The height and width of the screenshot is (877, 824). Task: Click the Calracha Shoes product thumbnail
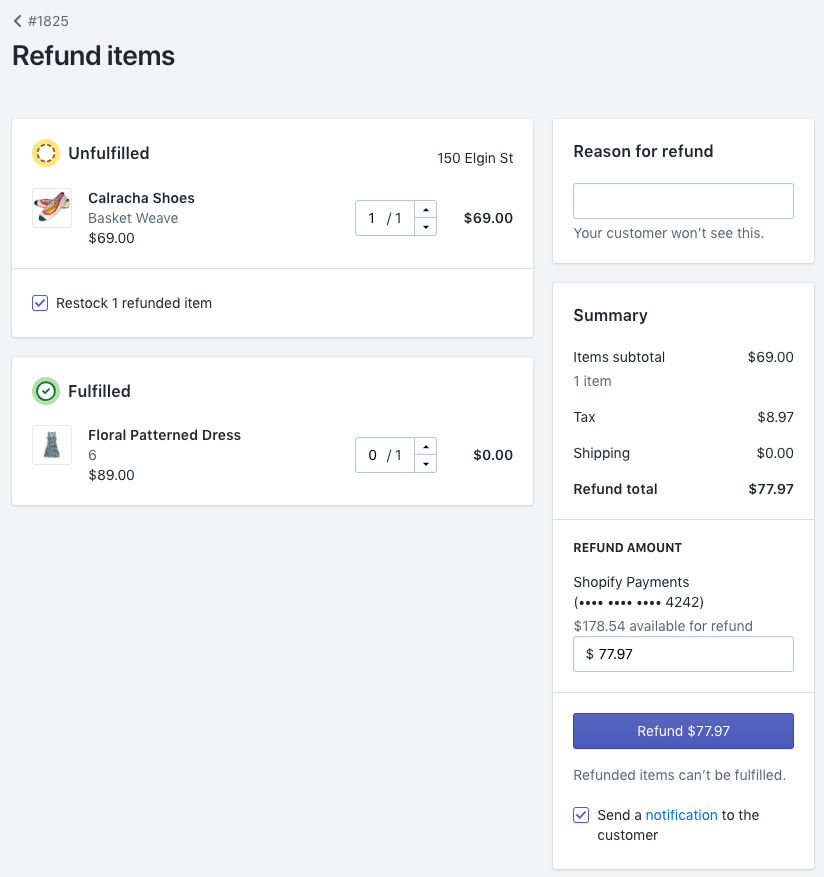(52, 208)
